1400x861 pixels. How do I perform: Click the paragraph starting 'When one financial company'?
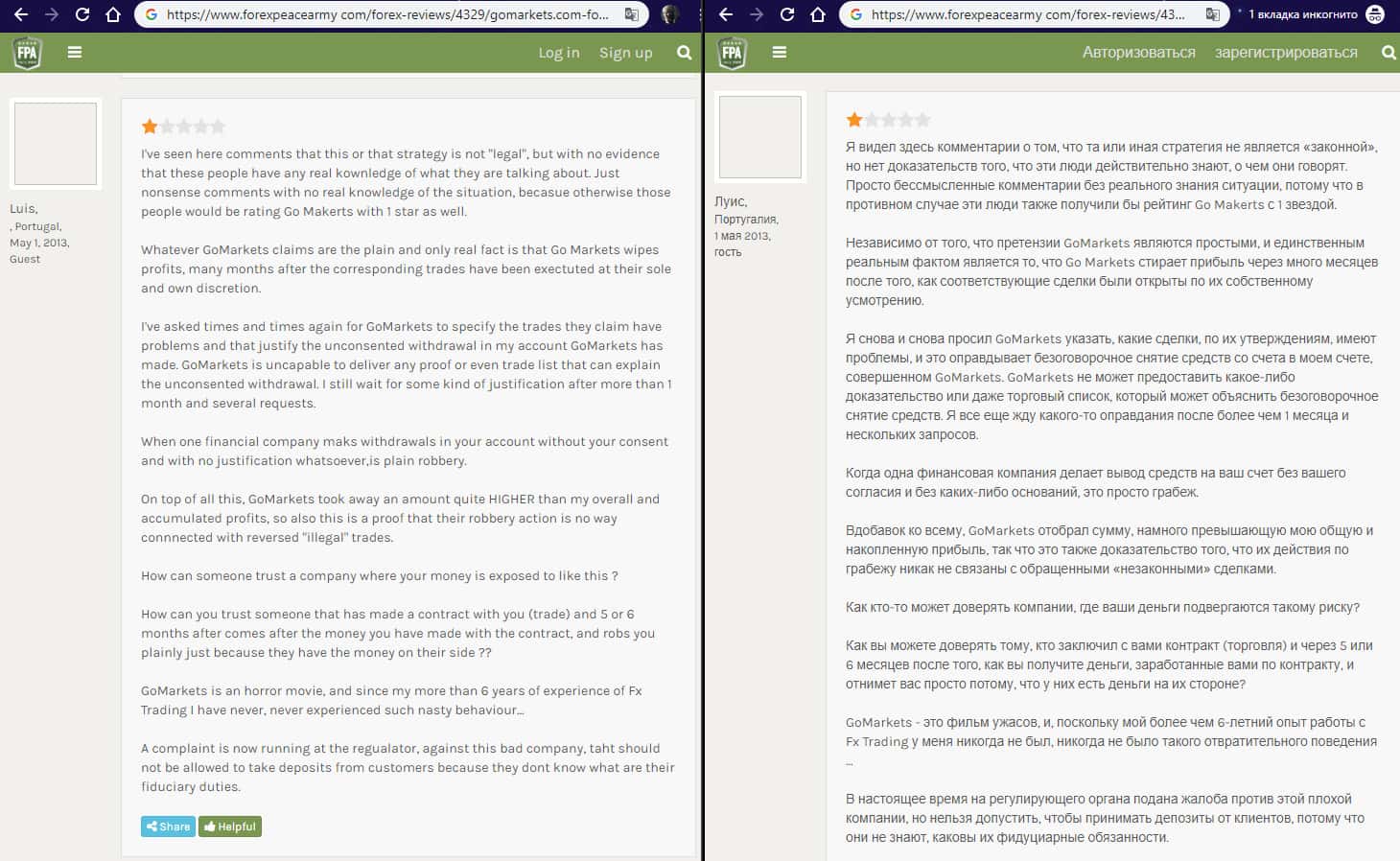[x=405, y=452]
